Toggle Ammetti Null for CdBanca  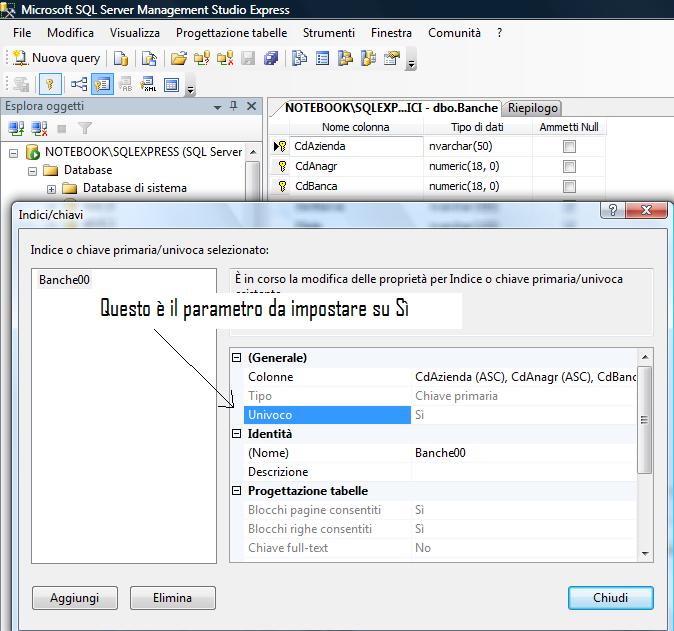569,186
